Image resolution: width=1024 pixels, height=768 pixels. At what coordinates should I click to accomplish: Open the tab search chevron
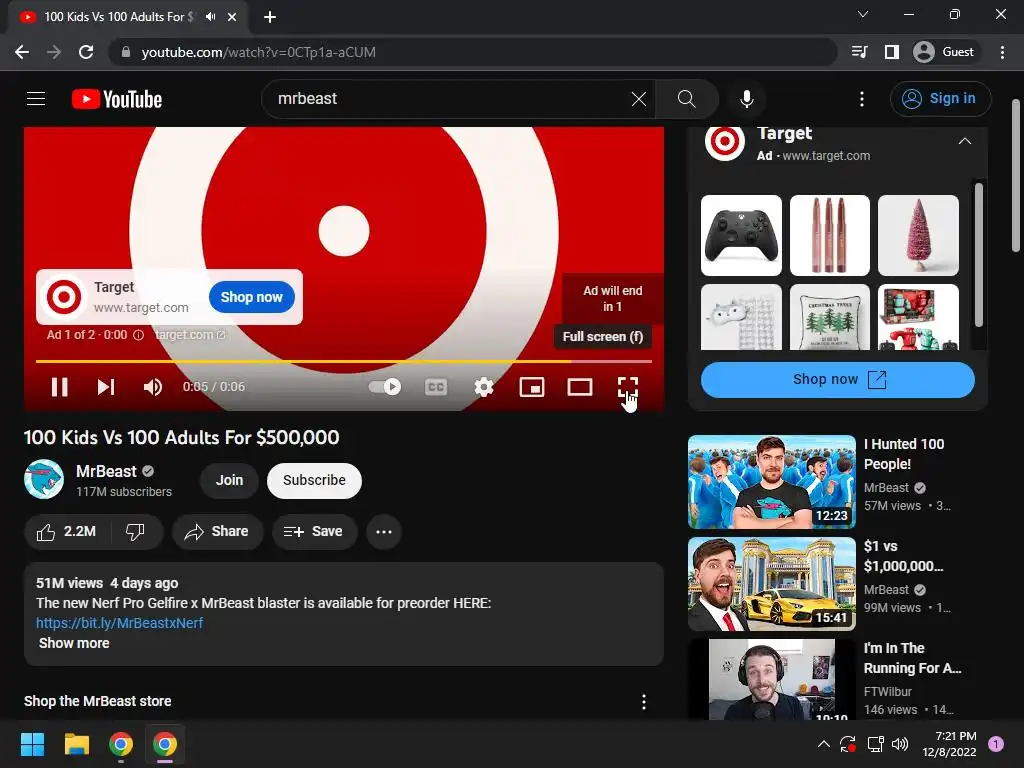(863, 14)
